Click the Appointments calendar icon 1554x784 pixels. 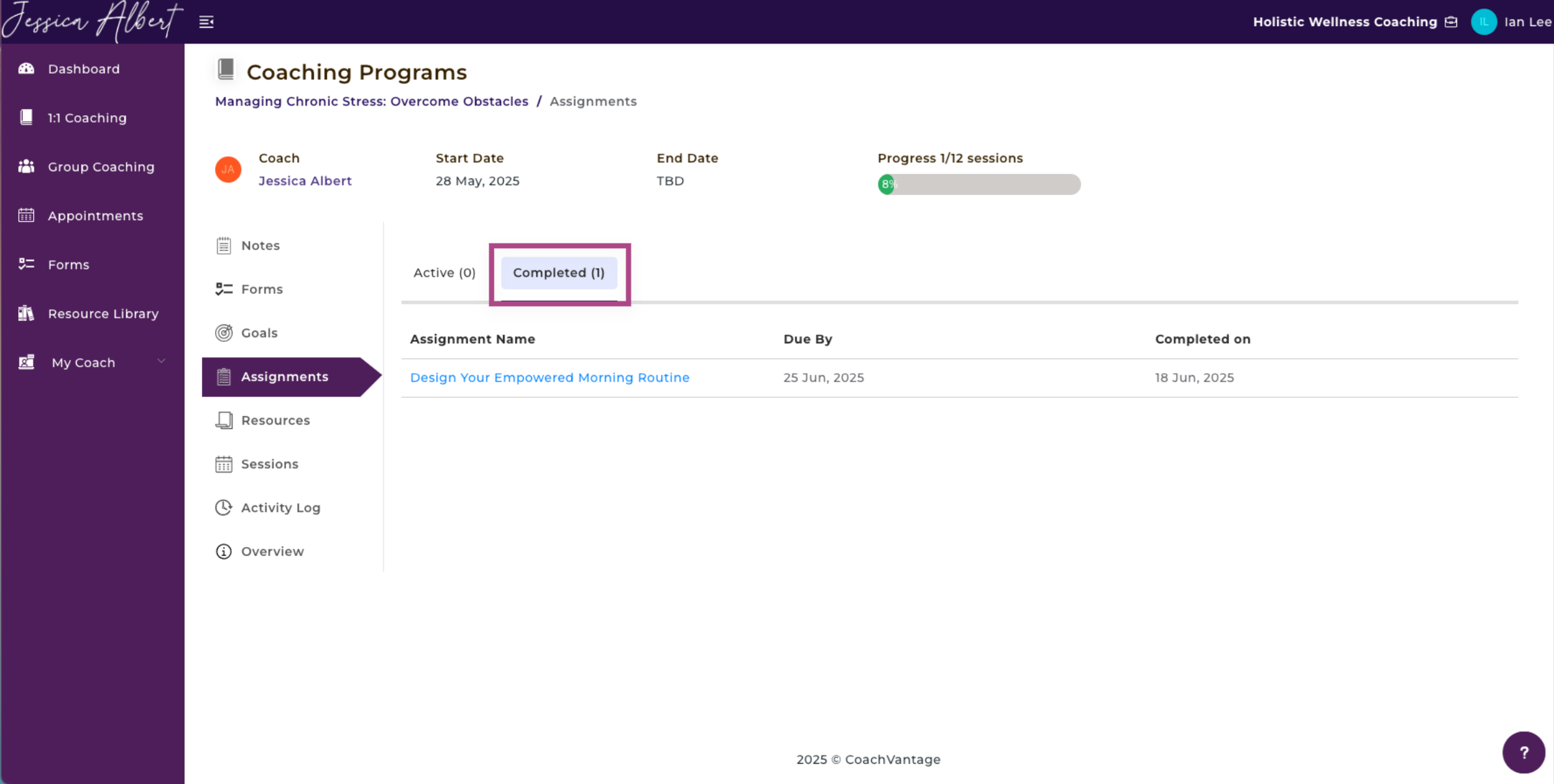pos(26,215)
